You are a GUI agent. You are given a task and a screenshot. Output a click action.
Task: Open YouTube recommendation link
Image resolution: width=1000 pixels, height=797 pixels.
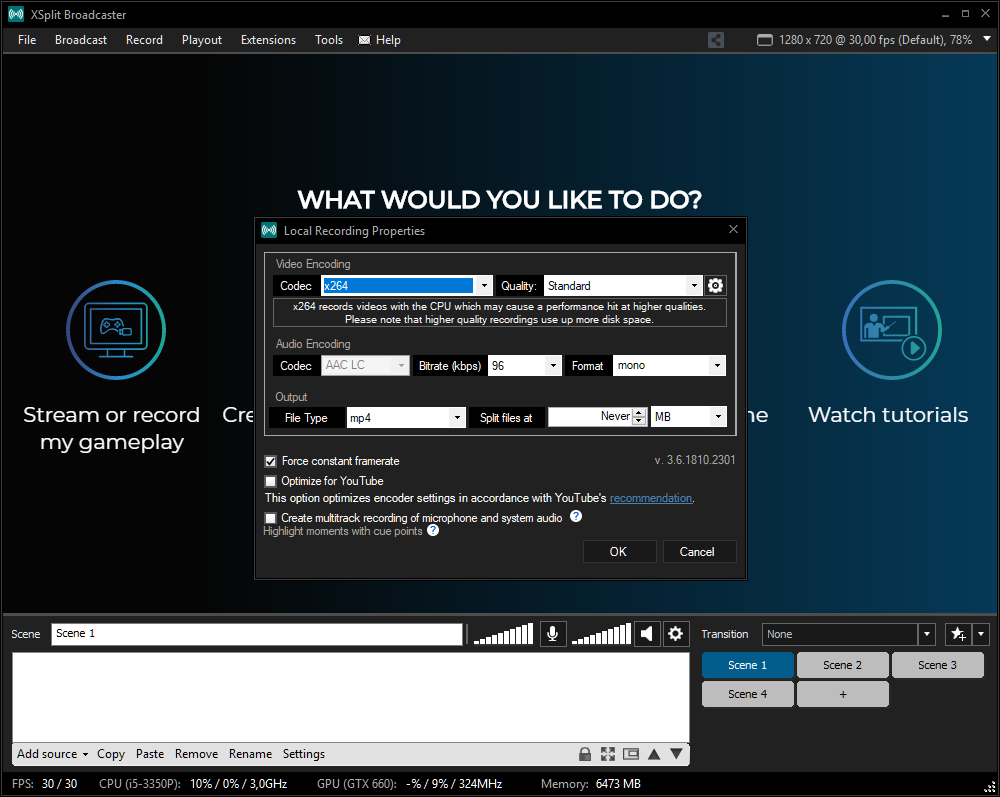(650, 498)
